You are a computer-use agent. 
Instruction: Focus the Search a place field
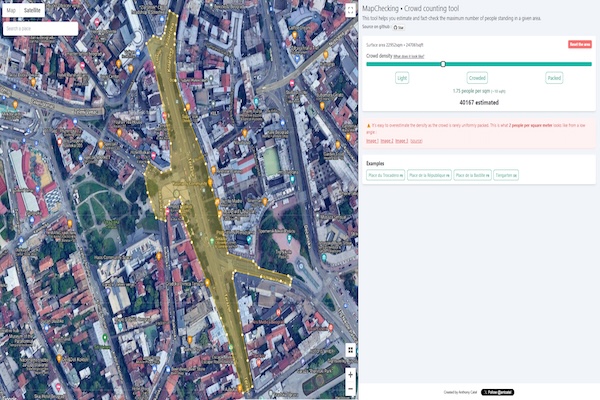(x=40, y=28)
